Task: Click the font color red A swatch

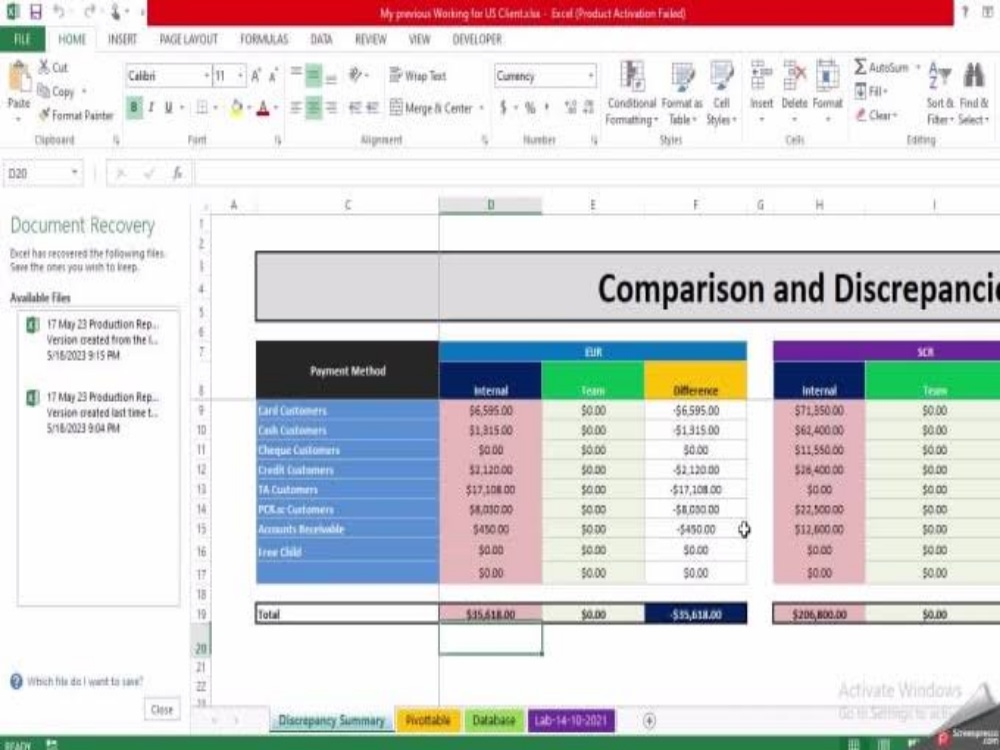Action: pos(263,108)
